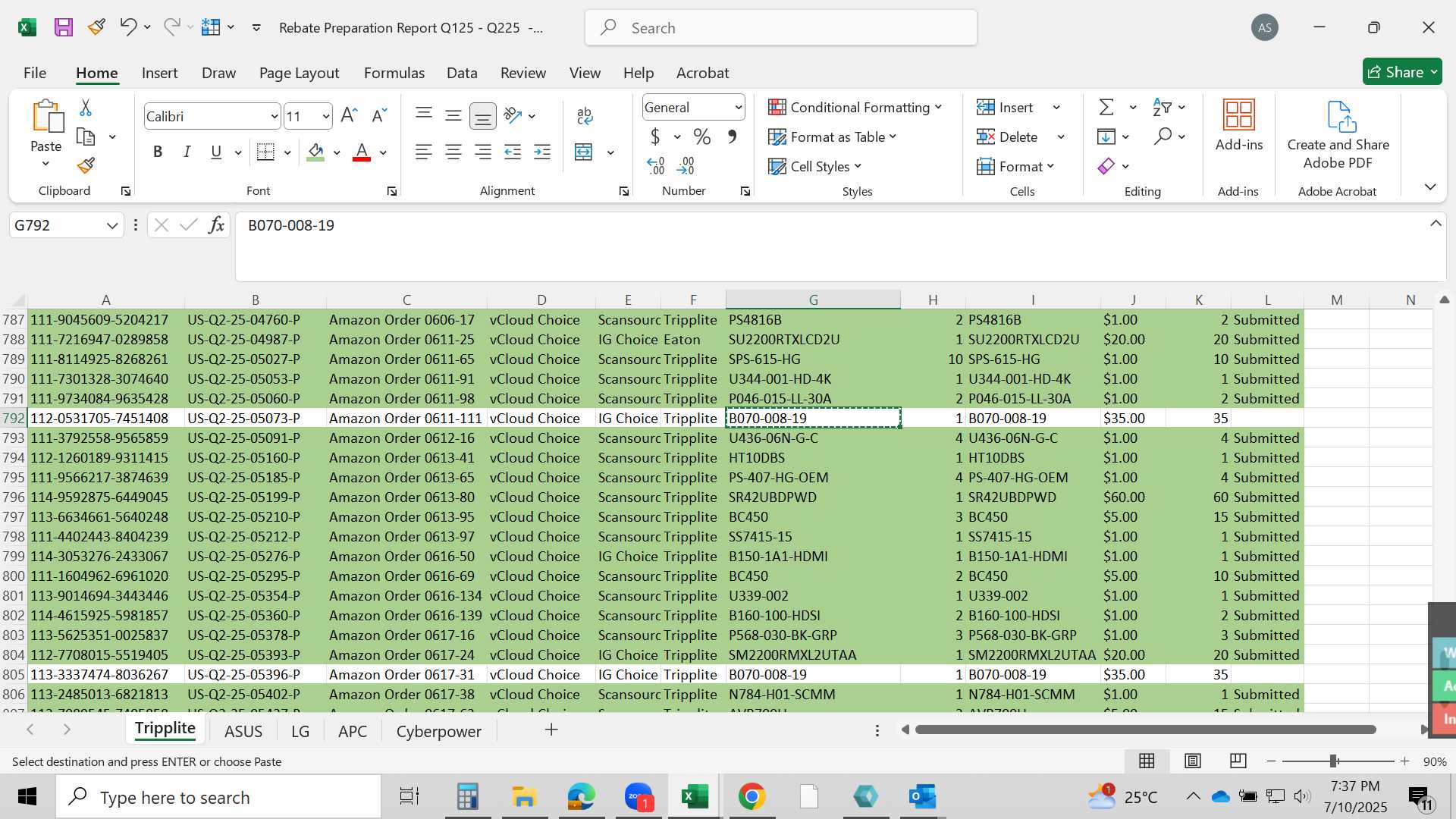Open Find & Select magnifier icon
The height and width of the screenshot is (819, 1456).
[1163, 136]
